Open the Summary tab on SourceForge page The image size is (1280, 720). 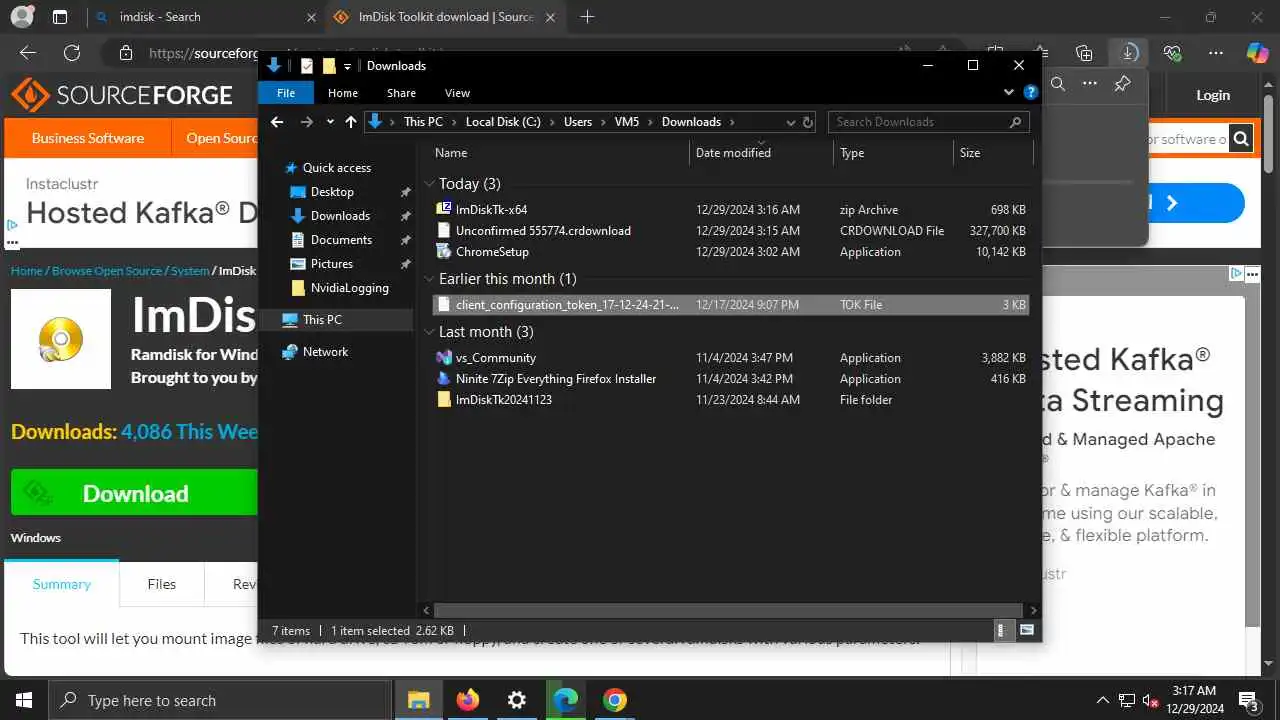61,584
